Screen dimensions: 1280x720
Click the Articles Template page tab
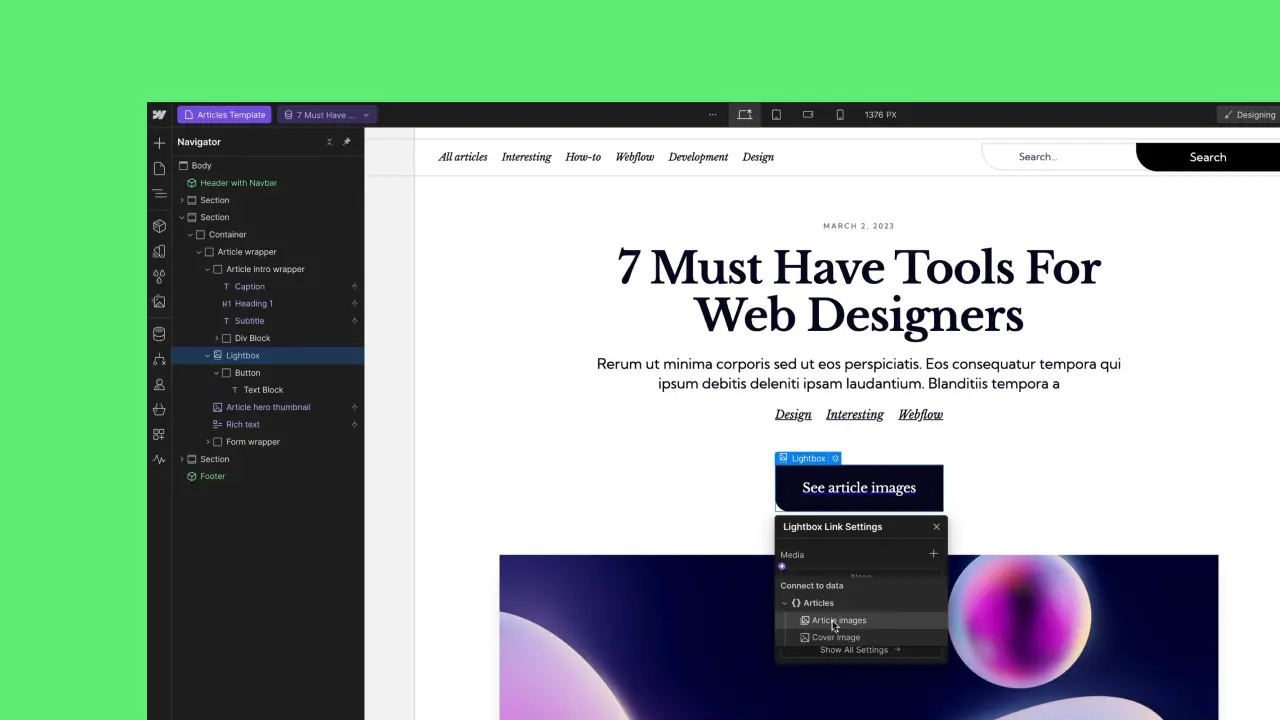[x=224, y=115]
